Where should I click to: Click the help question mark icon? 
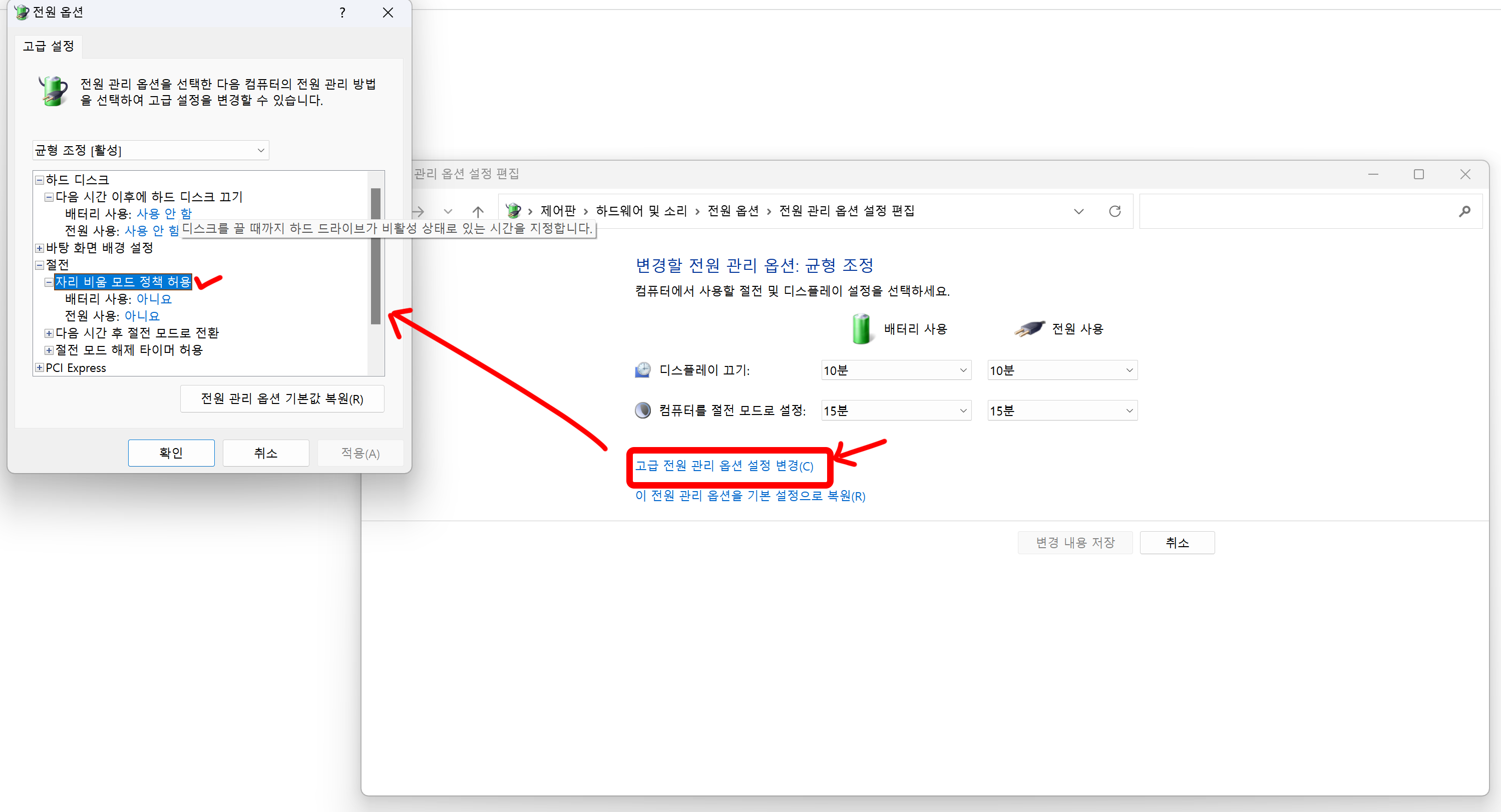point(342,12)
